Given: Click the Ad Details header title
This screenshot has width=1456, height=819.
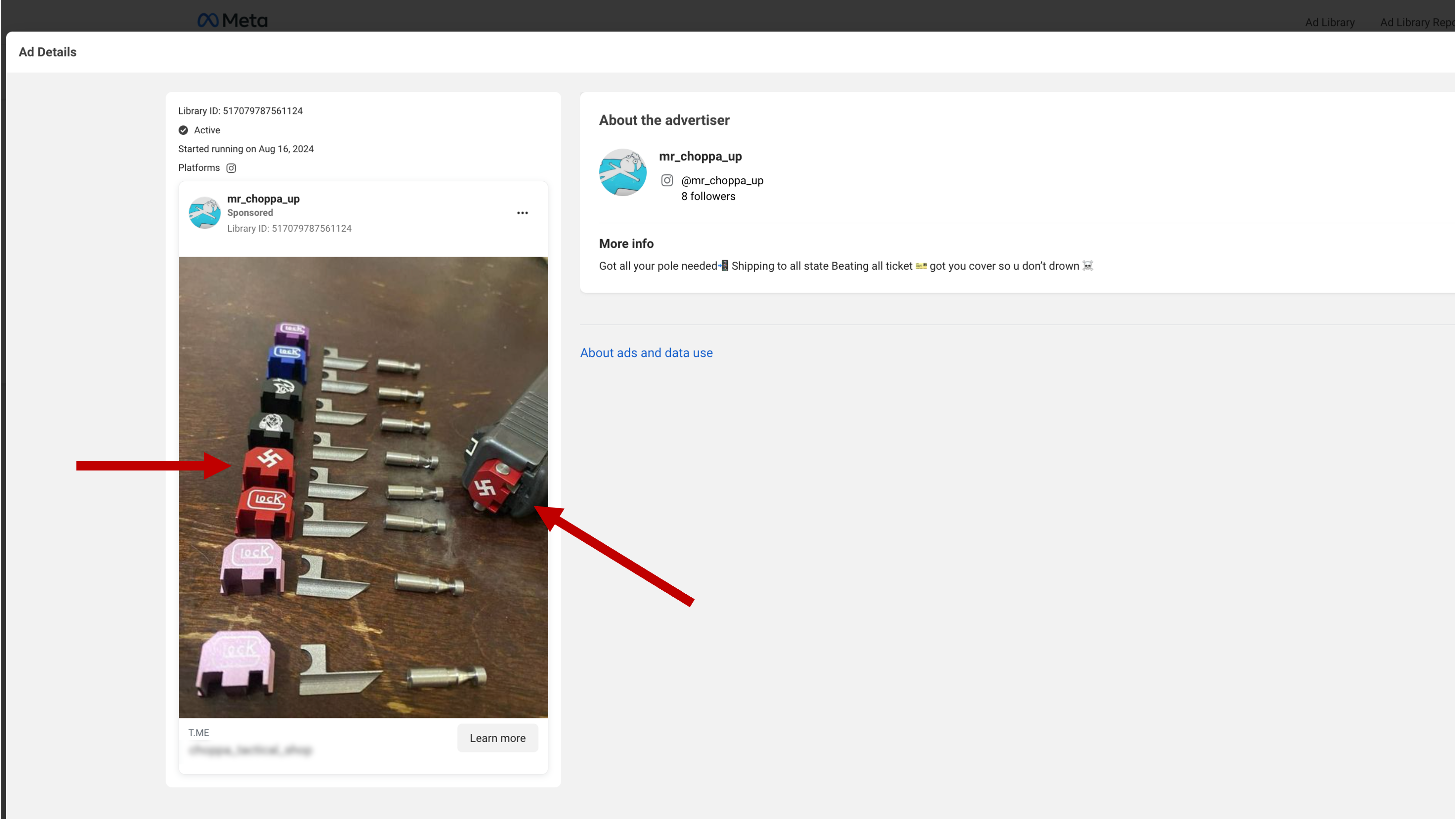Looking at the screenshot, I should pos(47,52).
